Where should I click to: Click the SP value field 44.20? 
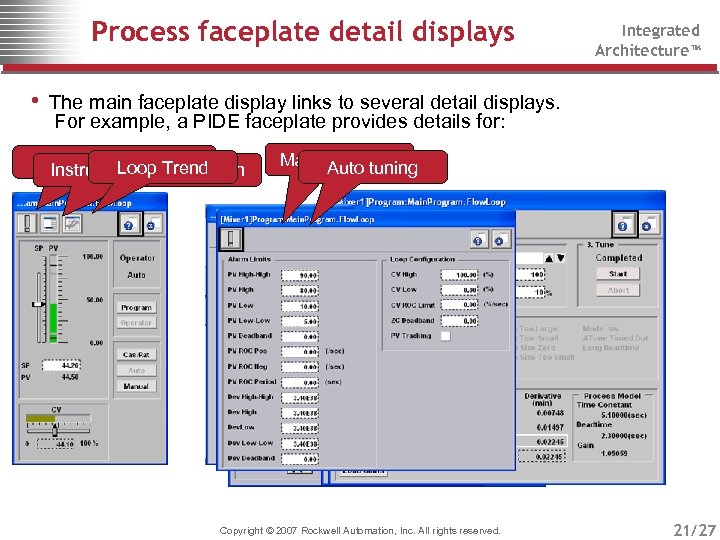pos(61,365)
